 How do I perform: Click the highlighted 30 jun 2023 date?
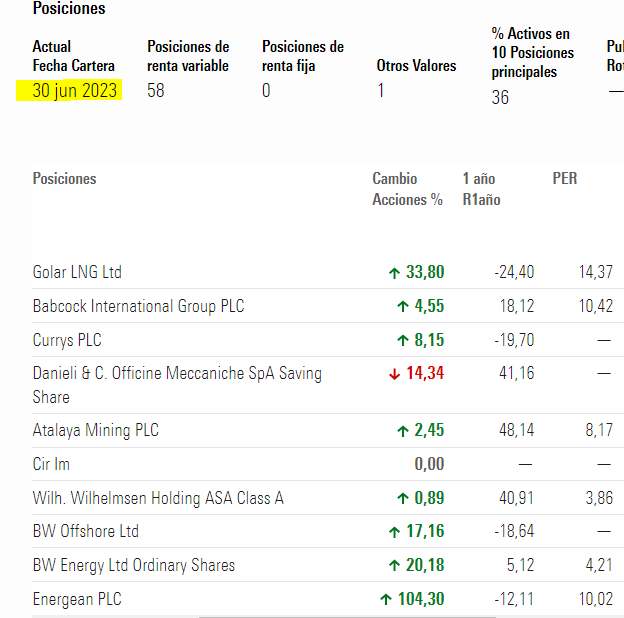(x=75, y=91)
